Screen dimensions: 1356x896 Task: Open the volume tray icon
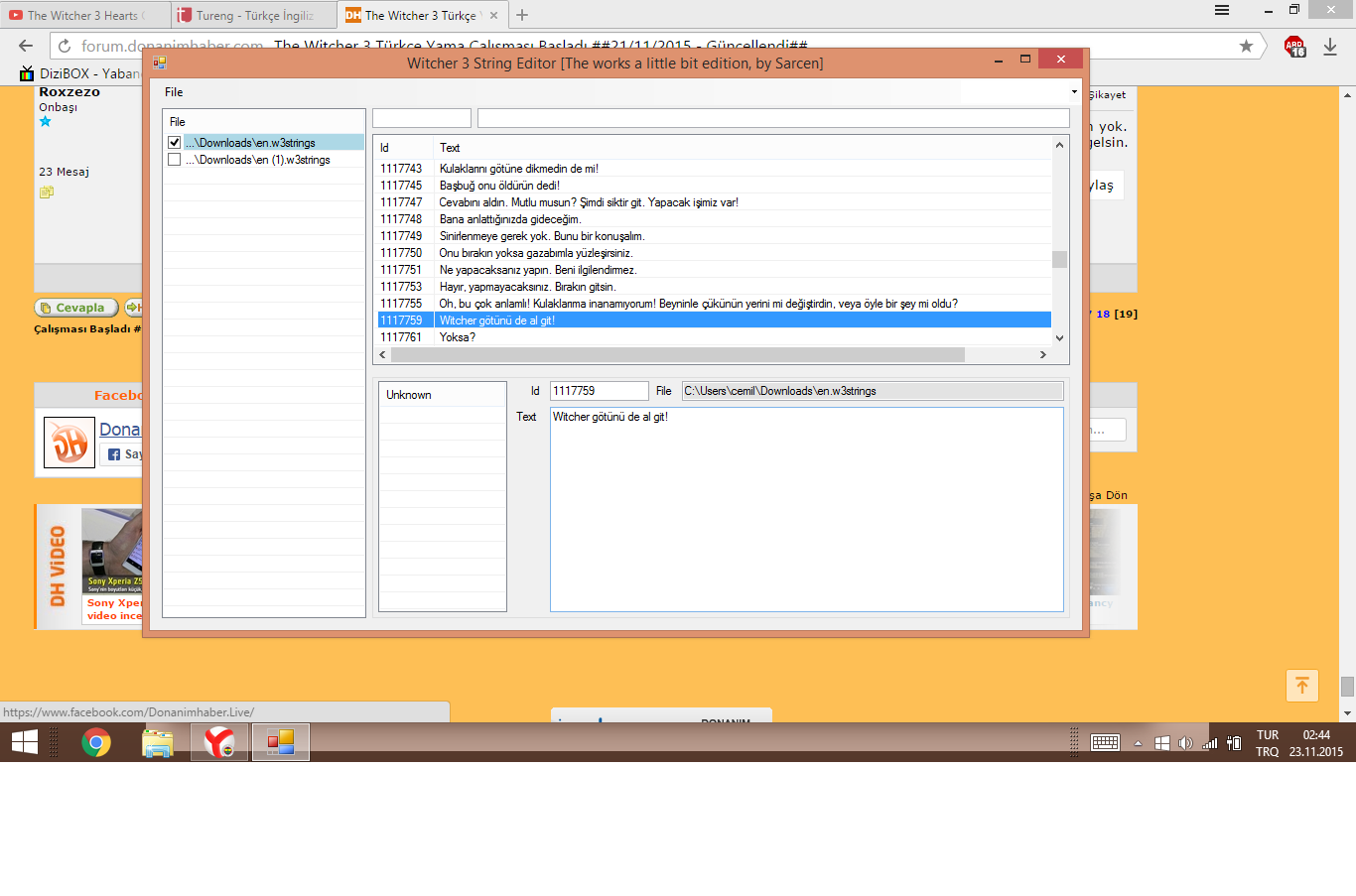(1185, 743)
